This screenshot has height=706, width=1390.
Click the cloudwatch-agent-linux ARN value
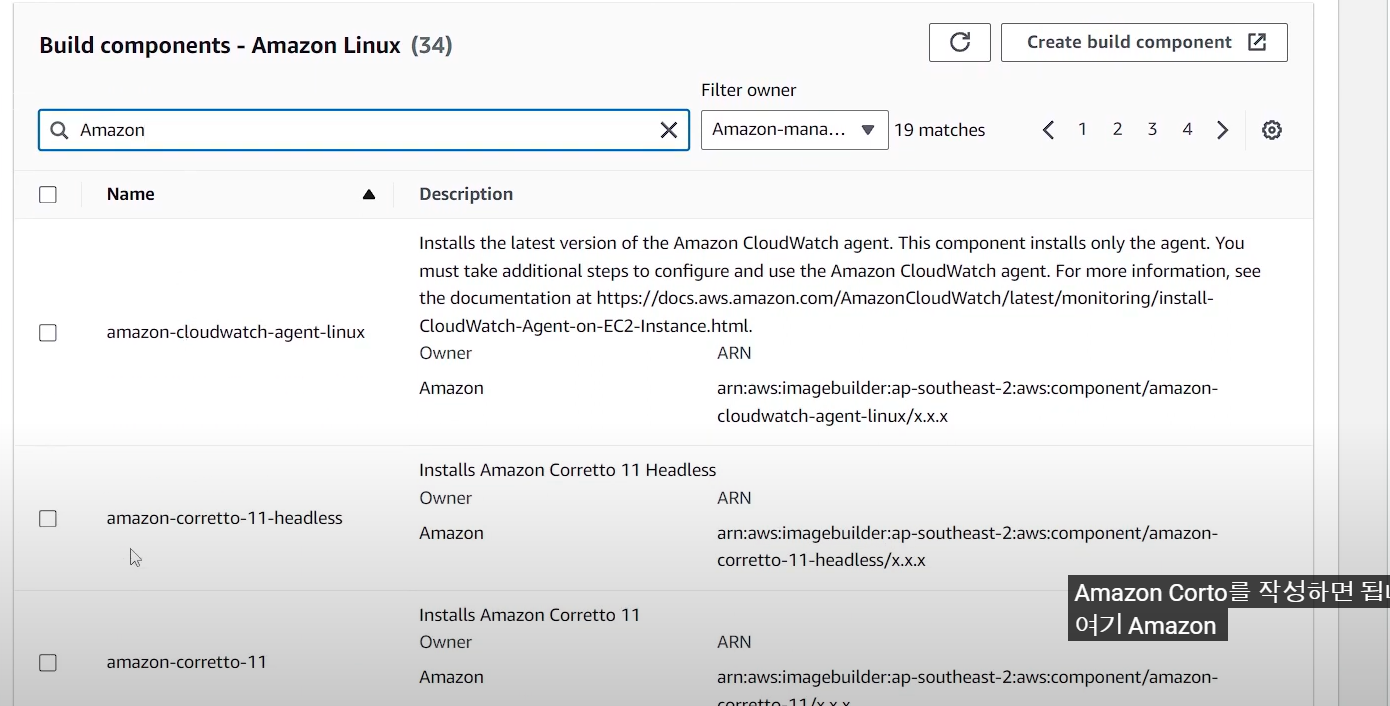tap(967, 402)
